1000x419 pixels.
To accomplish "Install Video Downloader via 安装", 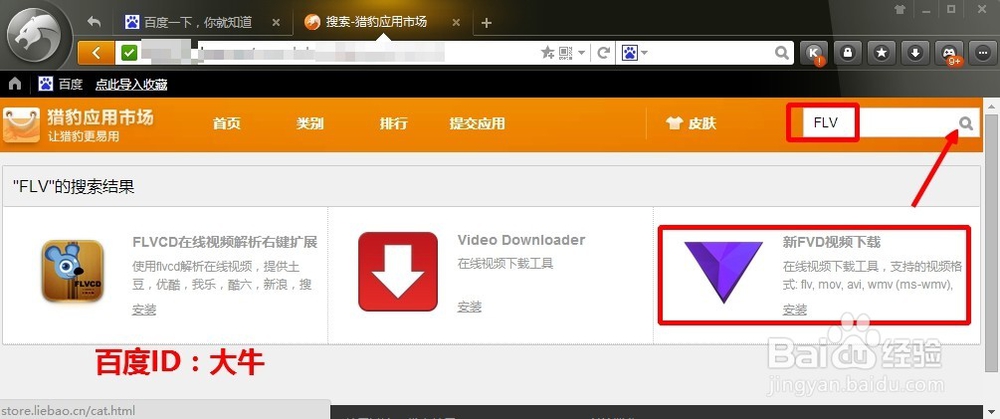I will tap(469, 307).
